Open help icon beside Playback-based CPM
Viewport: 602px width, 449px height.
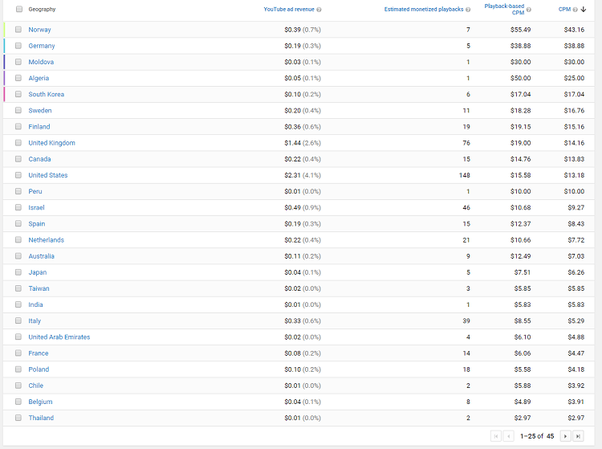coord(529,10)
